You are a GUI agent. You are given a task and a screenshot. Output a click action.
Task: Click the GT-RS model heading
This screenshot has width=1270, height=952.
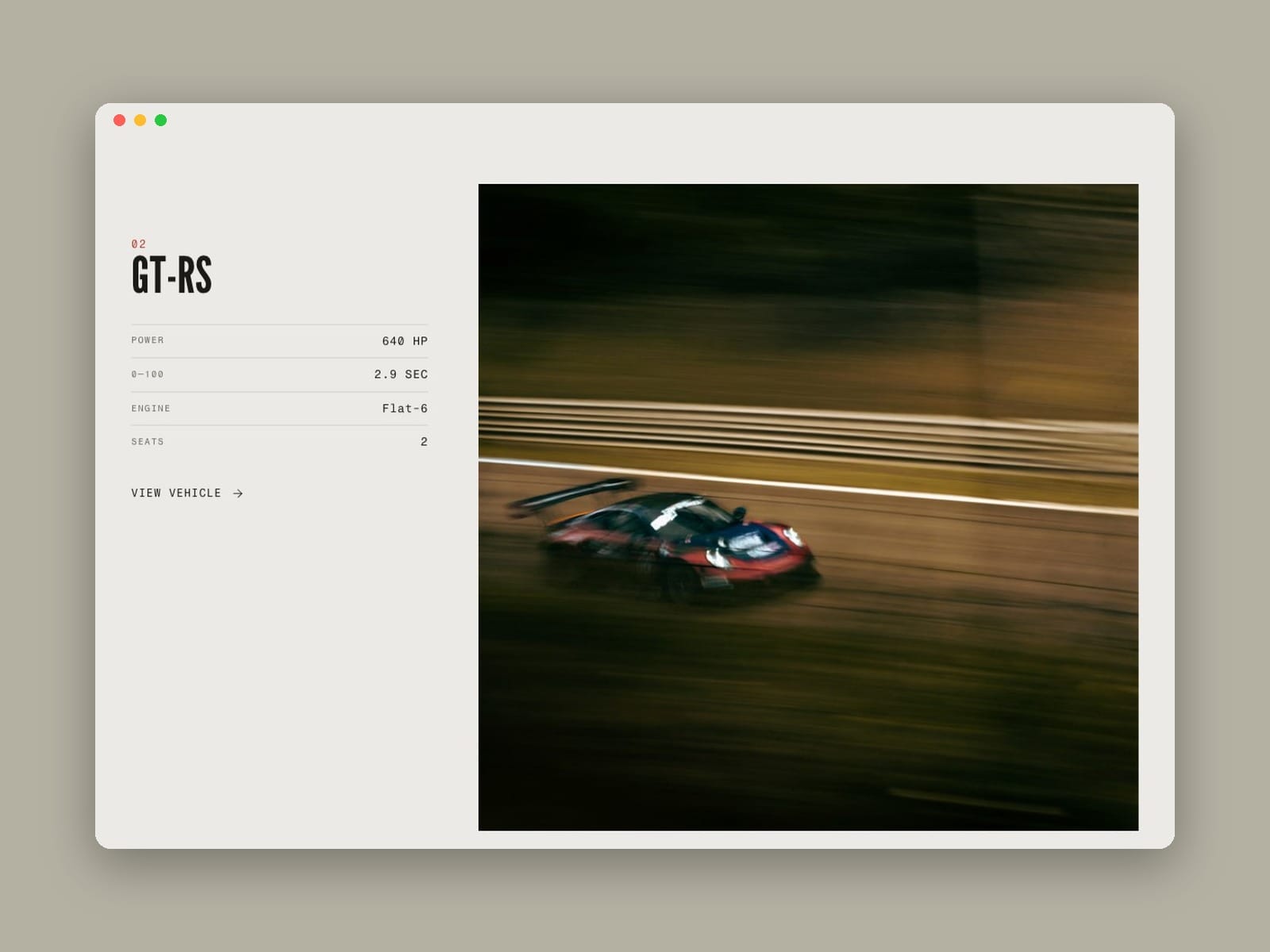coord(171,275)
